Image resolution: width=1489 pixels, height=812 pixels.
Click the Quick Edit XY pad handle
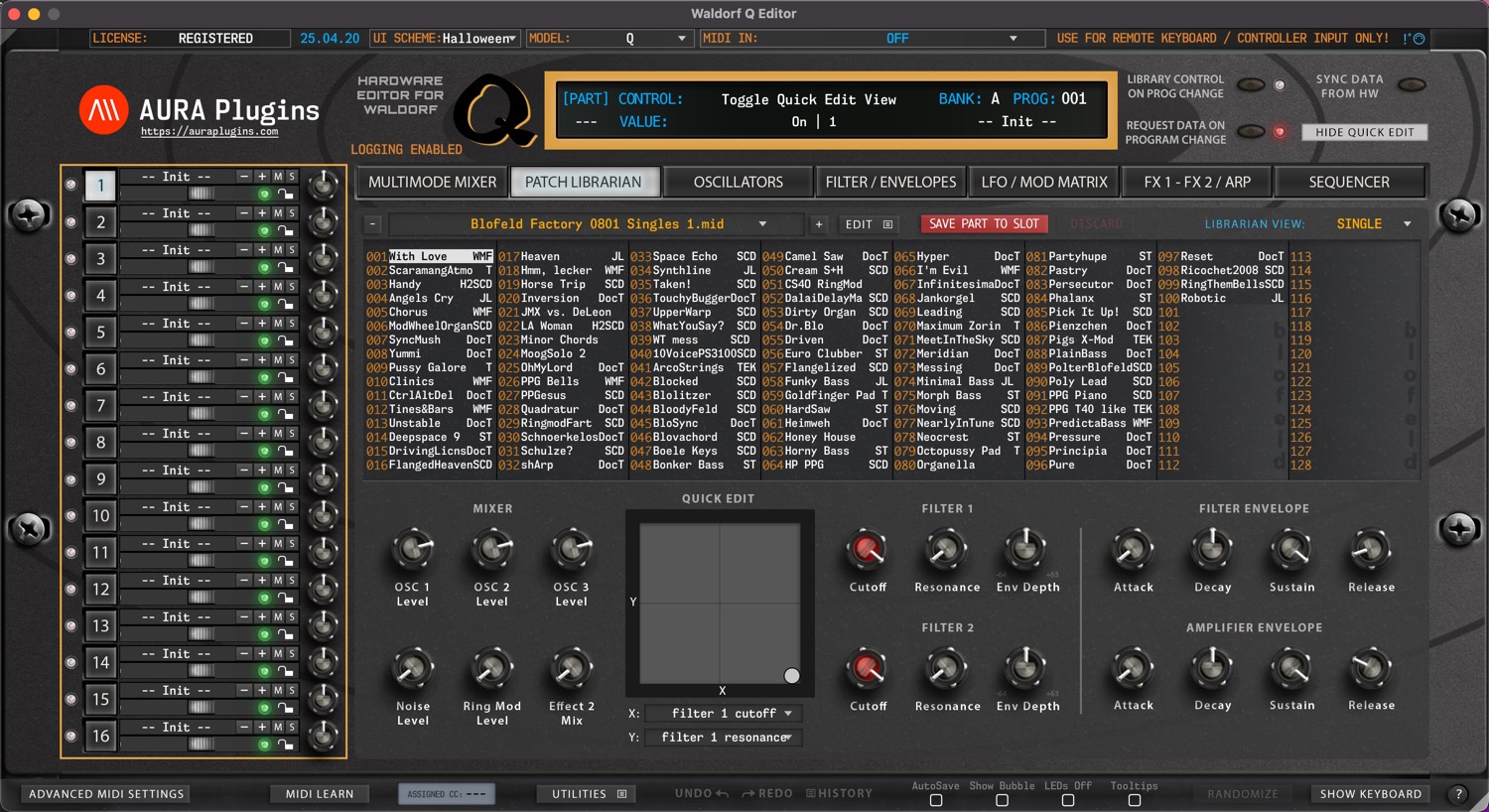click(x=791, y=676)
